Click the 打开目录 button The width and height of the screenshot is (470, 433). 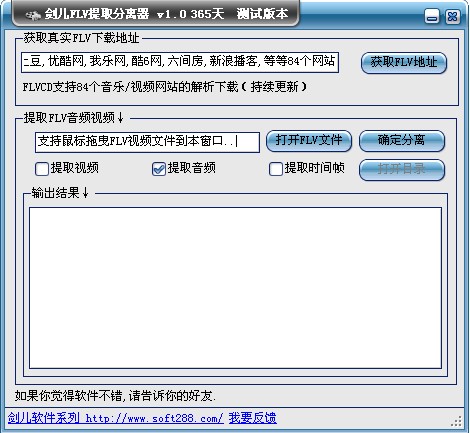tap(402, 170)
